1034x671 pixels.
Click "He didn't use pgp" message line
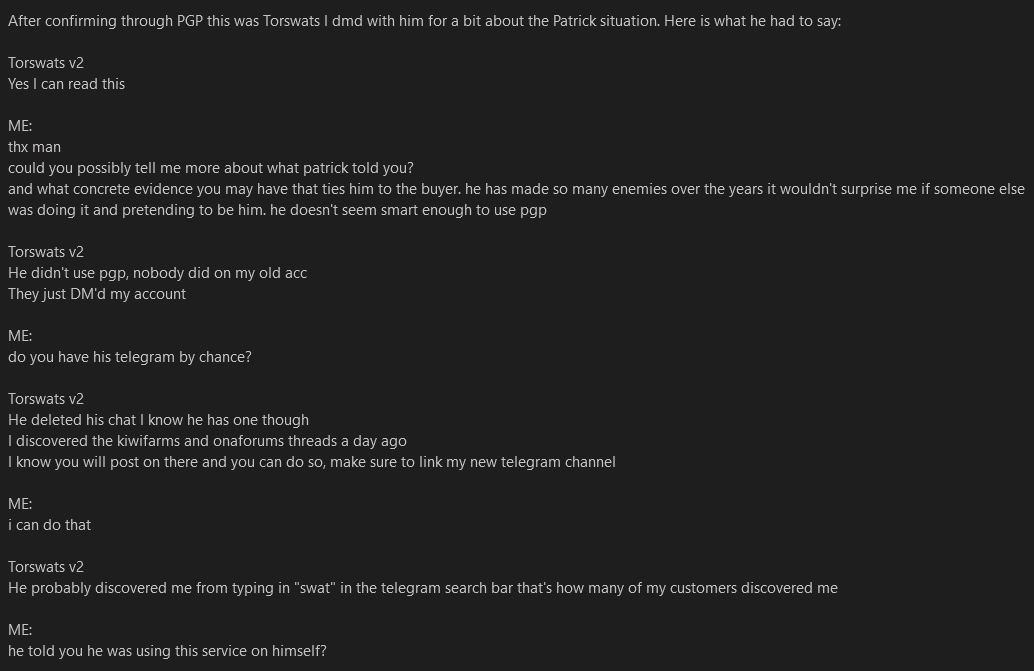coord(157,273)
